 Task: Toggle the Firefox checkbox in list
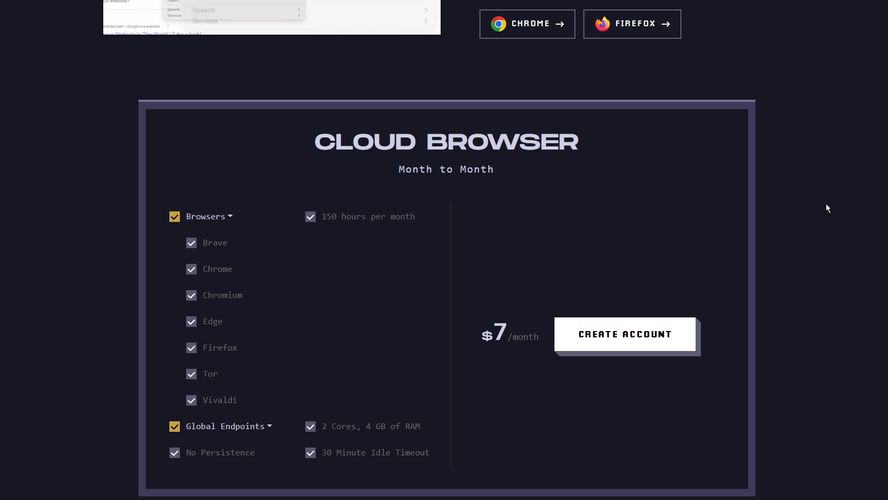[x=191, y=348]
